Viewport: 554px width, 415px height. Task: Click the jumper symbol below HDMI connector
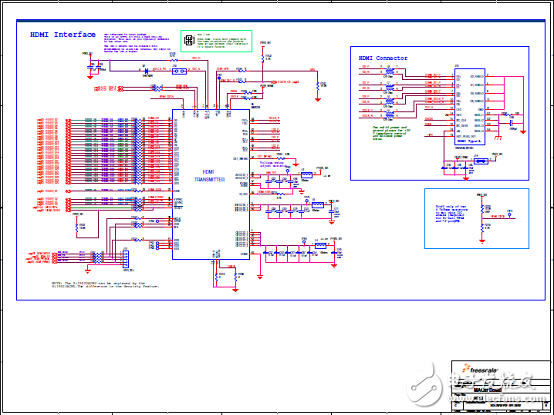[481, 161]
